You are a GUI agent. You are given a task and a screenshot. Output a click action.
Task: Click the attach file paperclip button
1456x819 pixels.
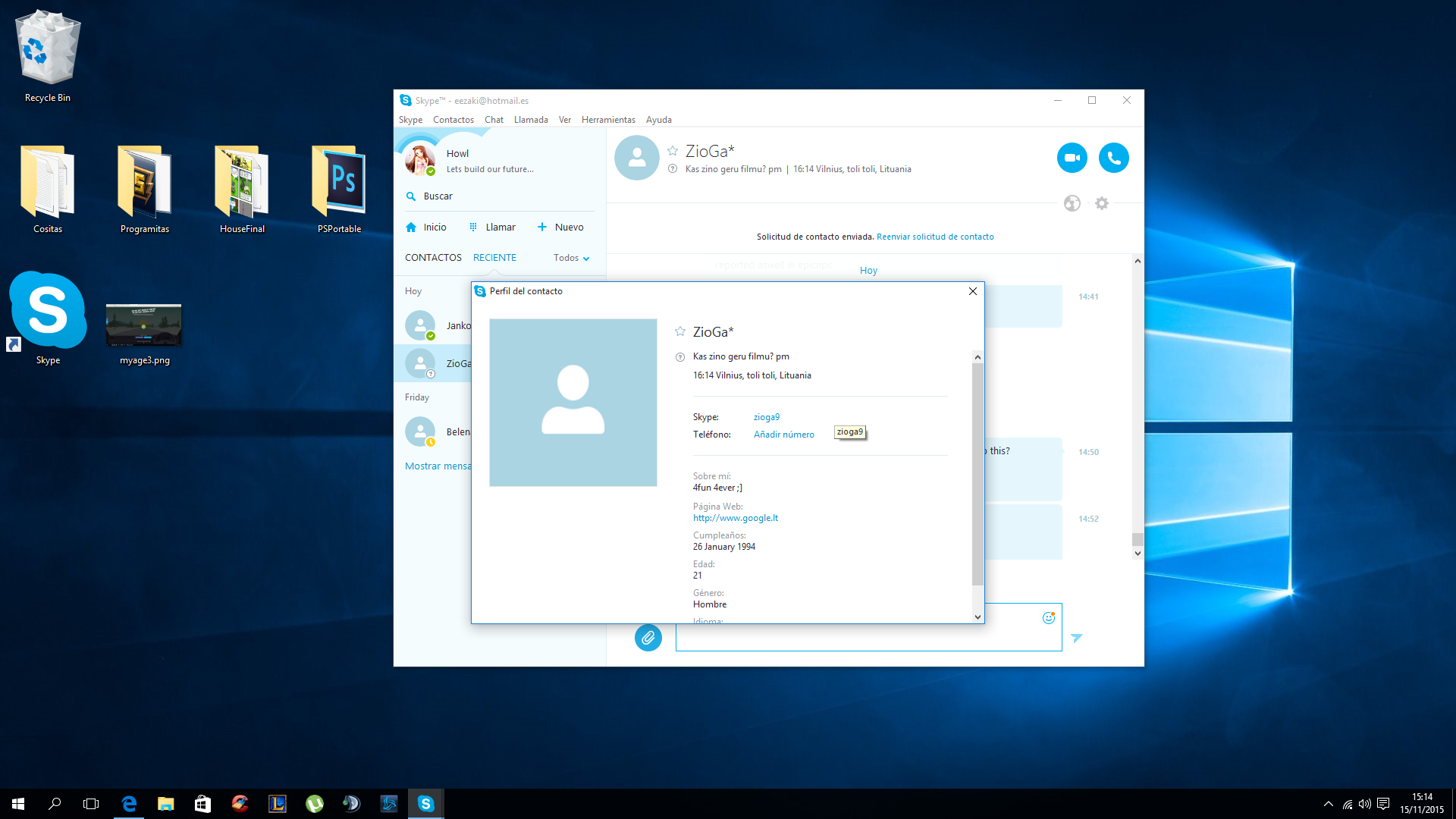(x=648, y=638)
